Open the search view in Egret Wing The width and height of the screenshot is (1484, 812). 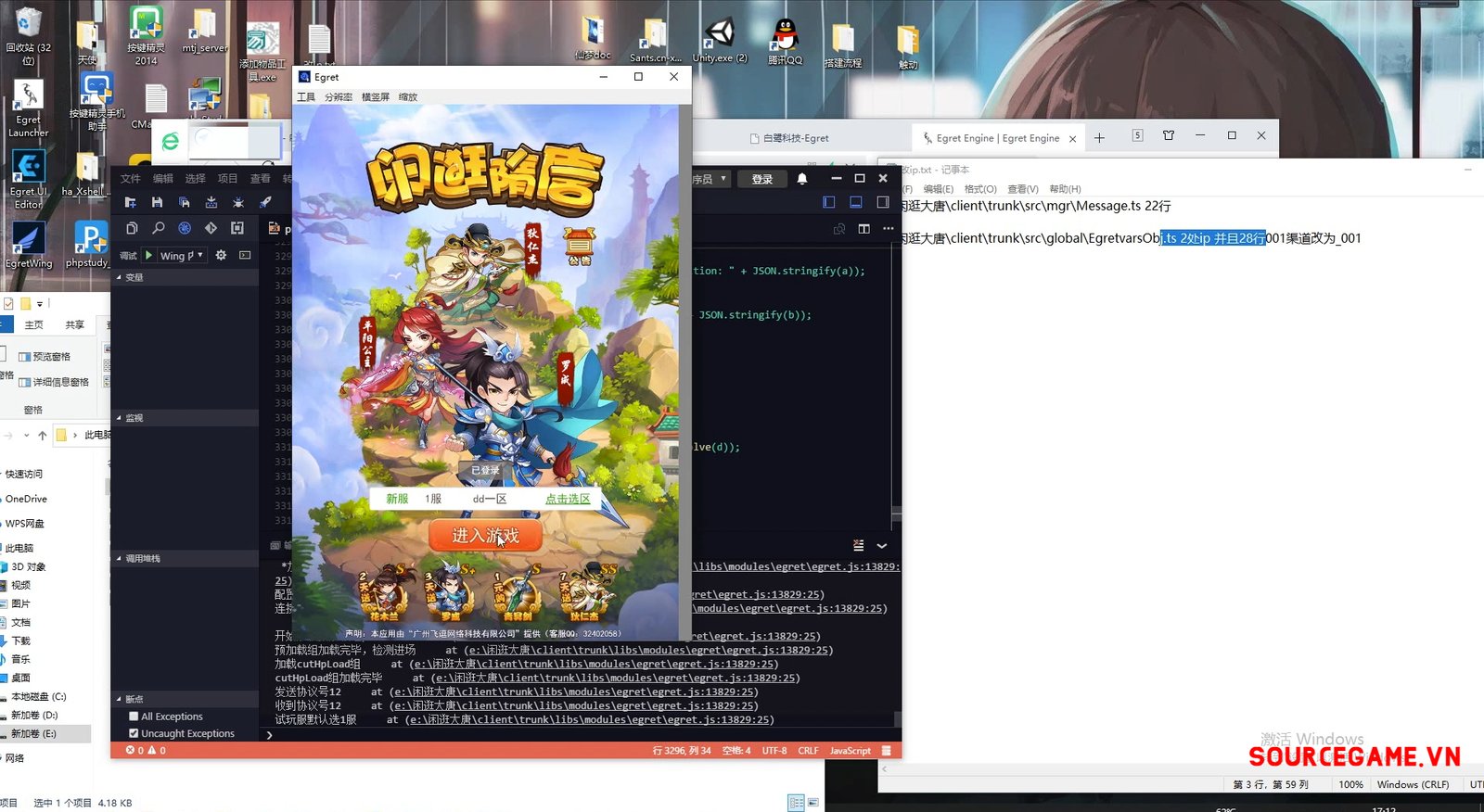point(158,228)
